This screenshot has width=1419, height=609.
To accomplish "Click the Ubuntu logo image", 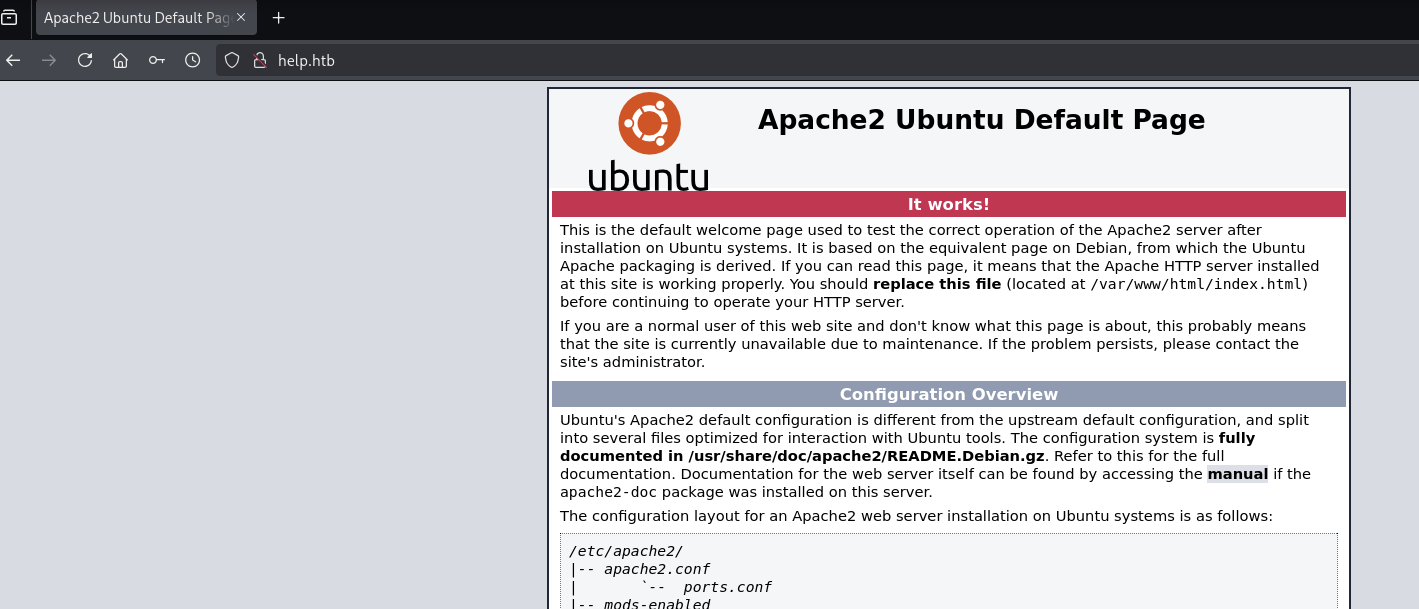I will (x=649, y=141).
